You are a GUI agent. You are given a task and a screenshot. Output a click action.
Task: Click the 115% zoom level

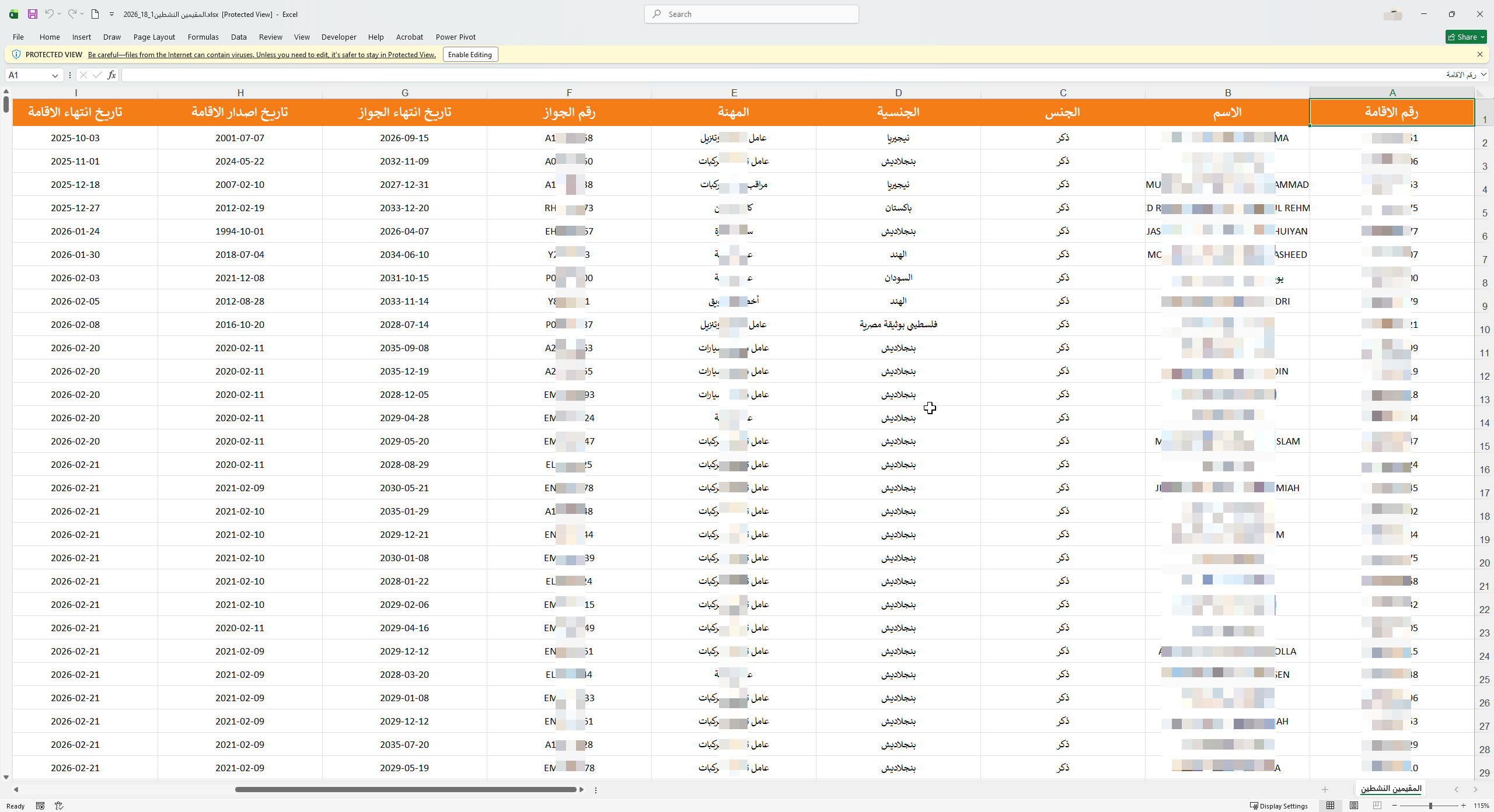click(1481, 806)
